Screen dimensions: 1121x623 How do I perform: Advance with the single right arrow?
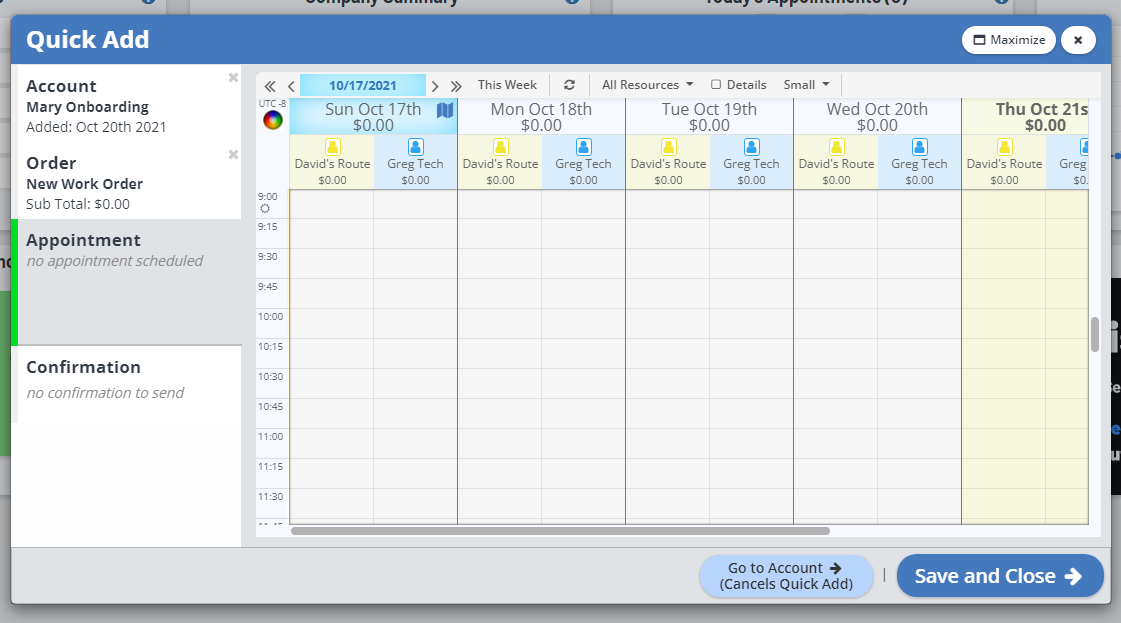tap(435, 86)
